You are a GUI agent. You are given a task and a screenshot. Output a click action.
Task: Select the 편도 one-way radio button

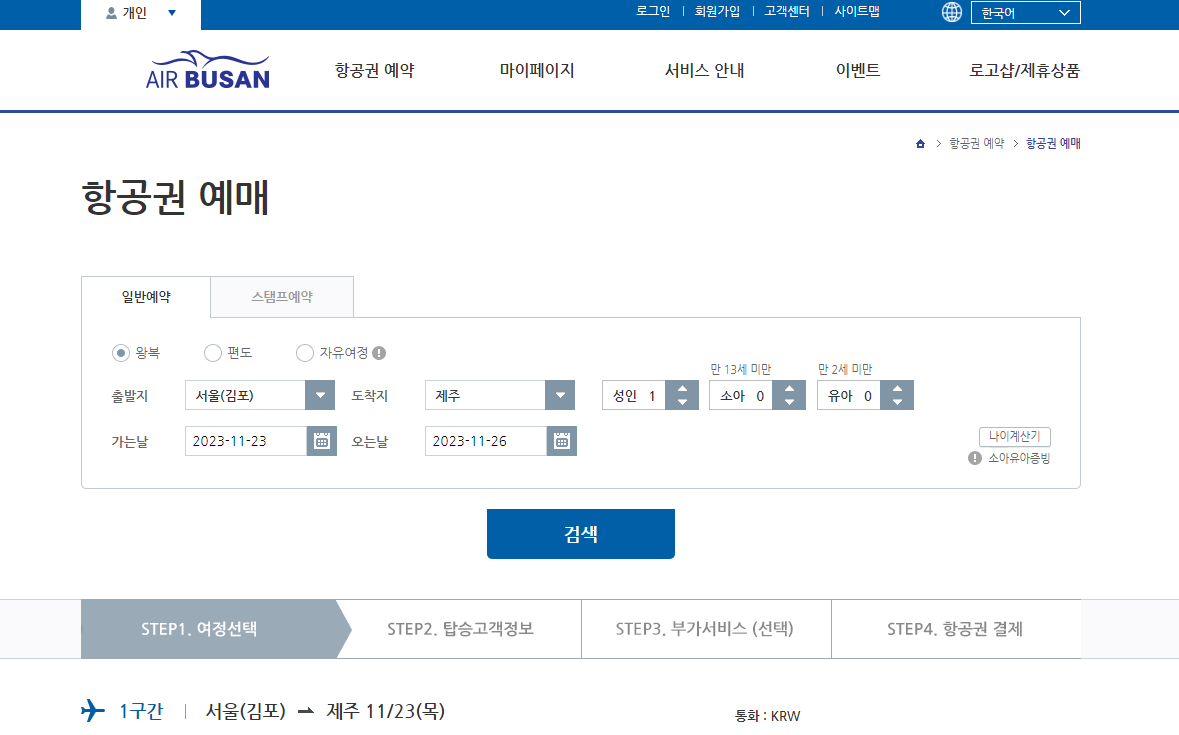coord(212,353)
